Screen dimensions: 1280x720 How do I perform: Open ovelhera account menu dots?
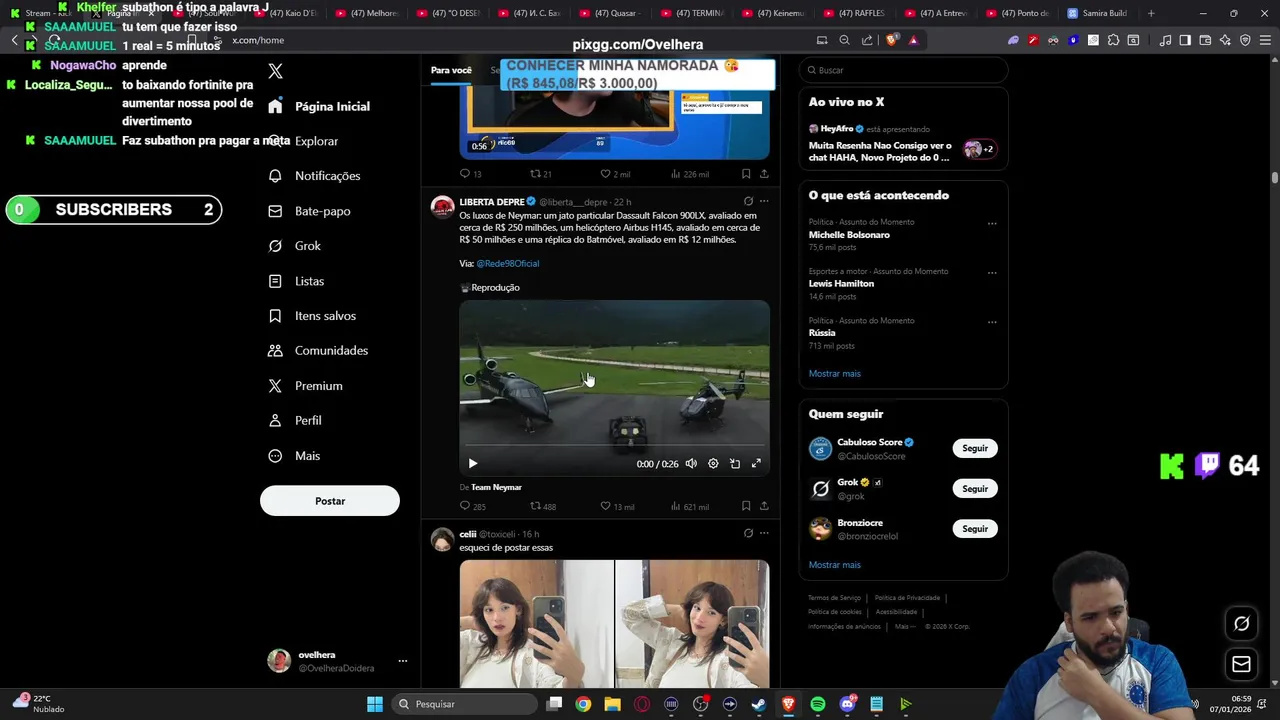pos(403,661)
